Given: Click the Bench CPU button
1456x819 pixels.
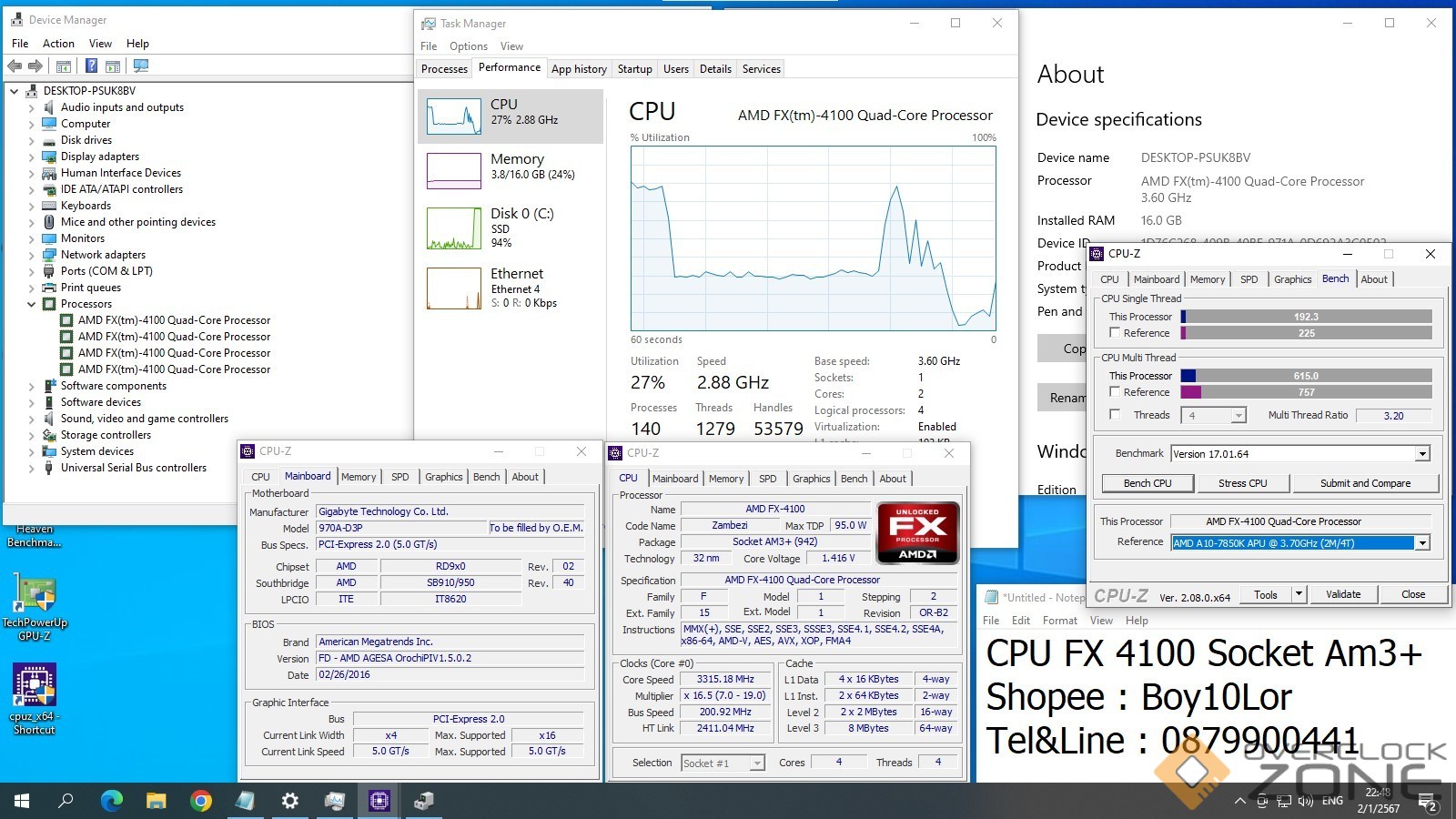Looking at the screenshot, I should [1147, 483].
